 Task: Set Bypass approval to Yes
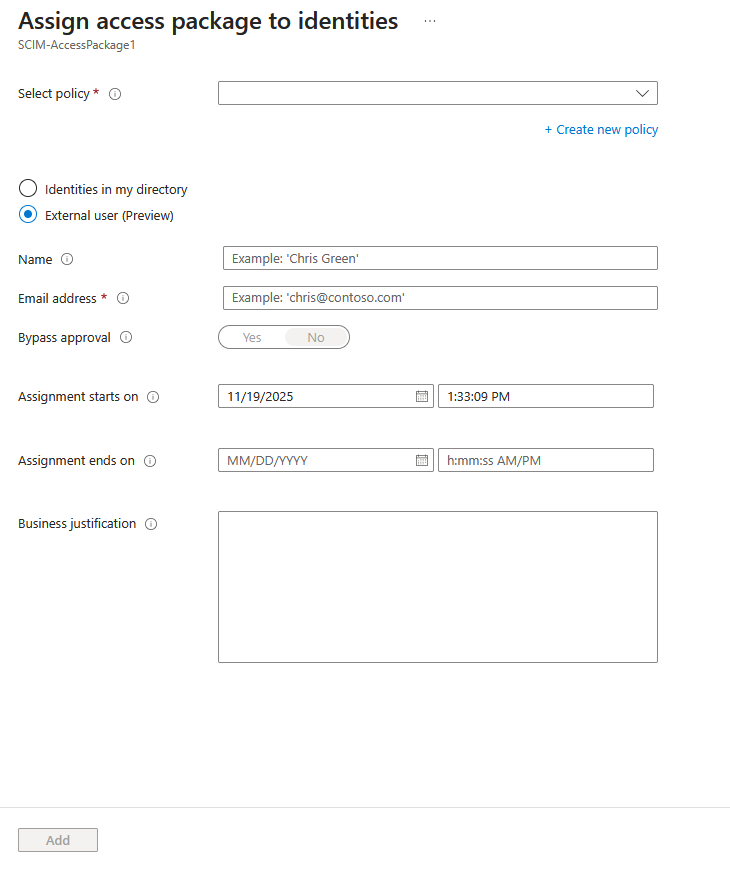[251, 337]
